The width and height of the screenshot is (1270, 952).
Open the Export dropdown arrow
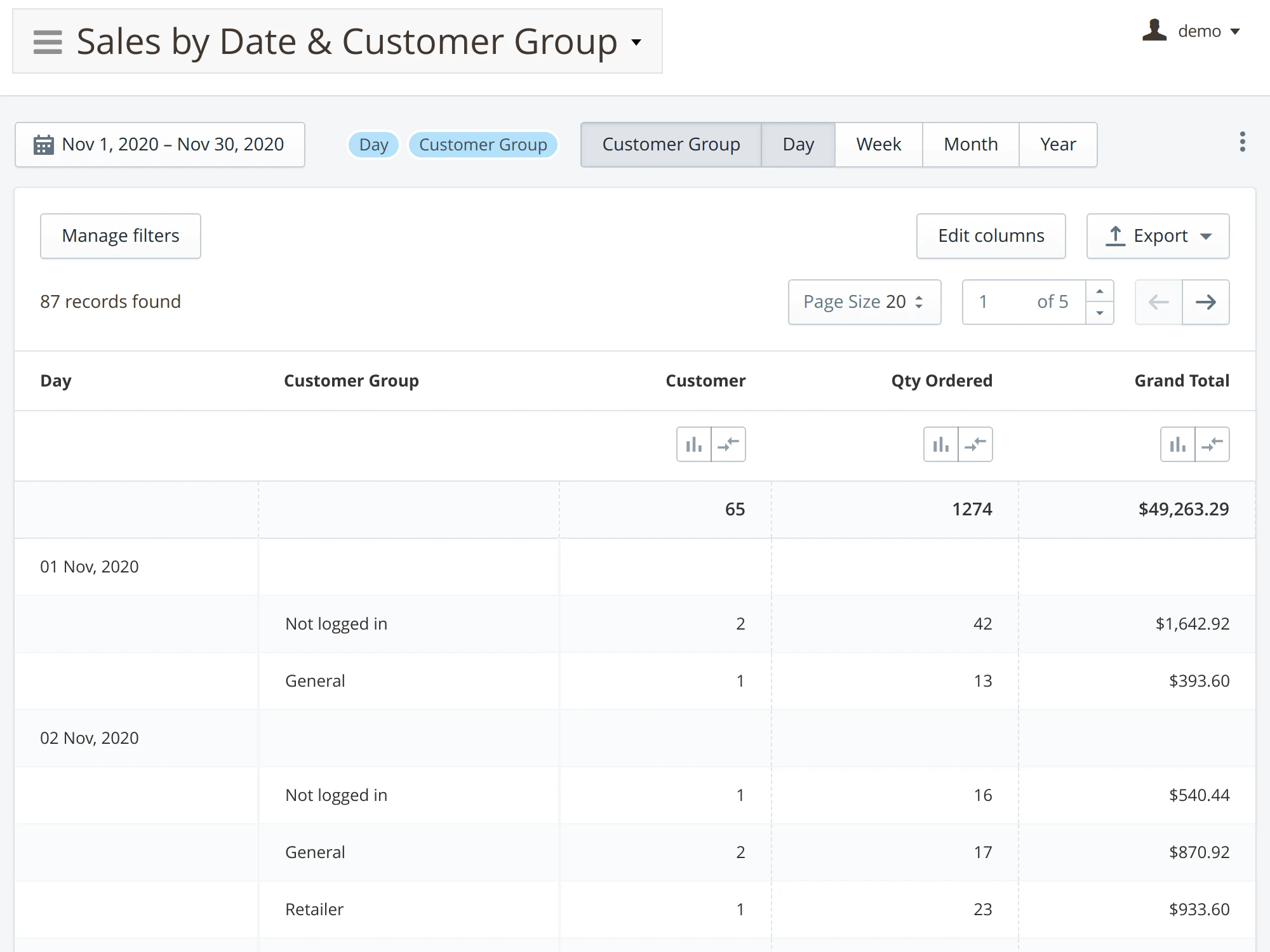point(1206,237)
